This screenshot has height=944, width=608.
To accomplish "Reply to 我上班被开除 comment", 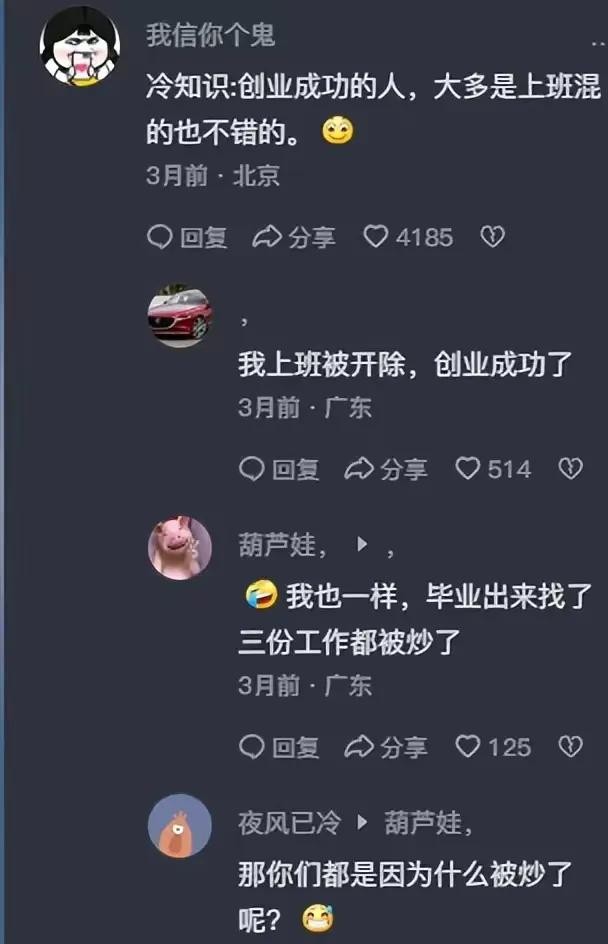I will point(279,469).
